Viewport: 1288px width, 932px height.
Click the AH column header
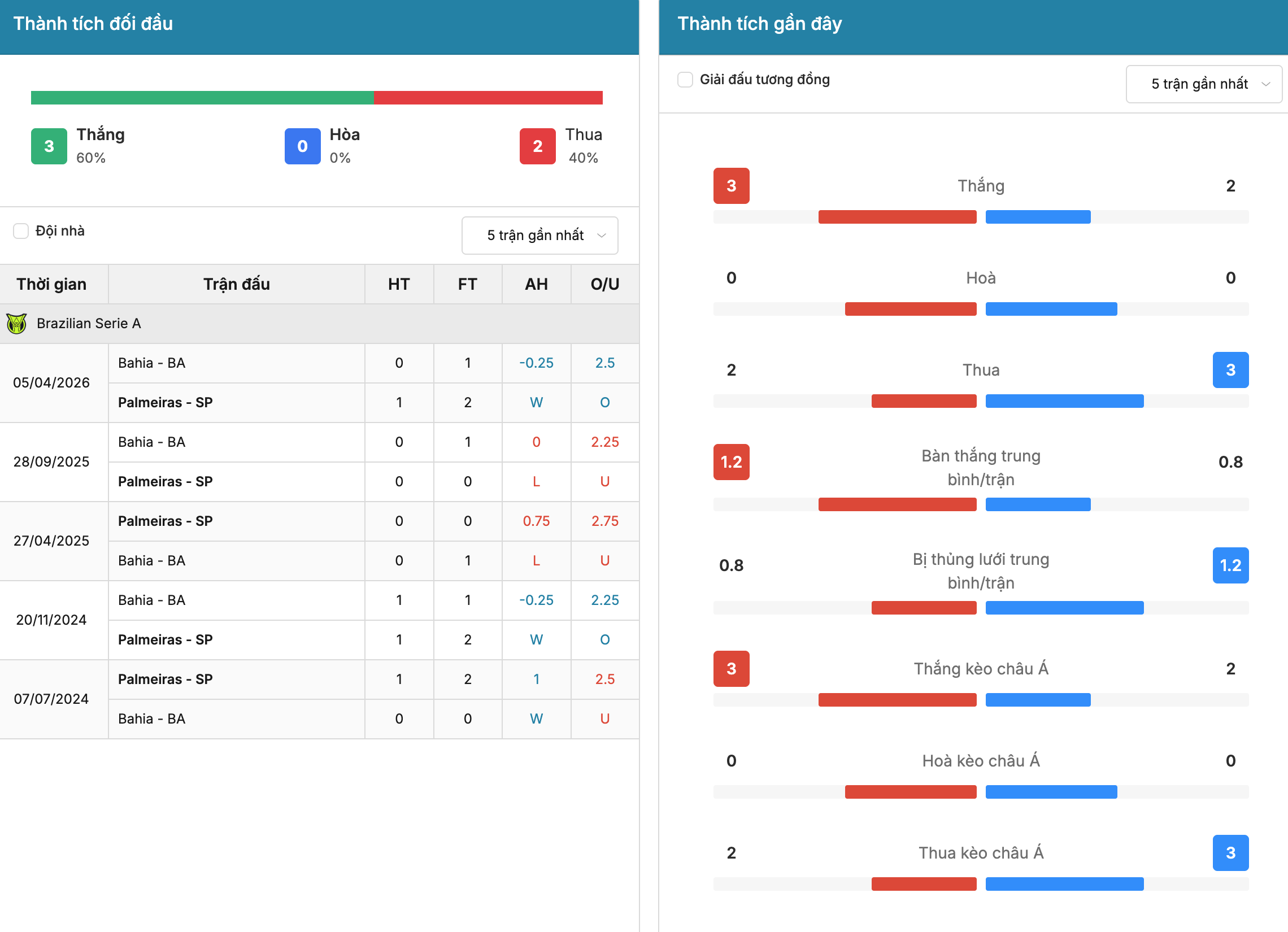point(536,284)
